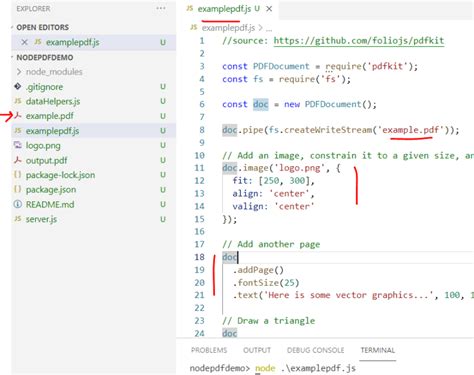This screenshot has width=474, height=375.
Task: Click the JS icon beside server.js
Action: [18, 219]
